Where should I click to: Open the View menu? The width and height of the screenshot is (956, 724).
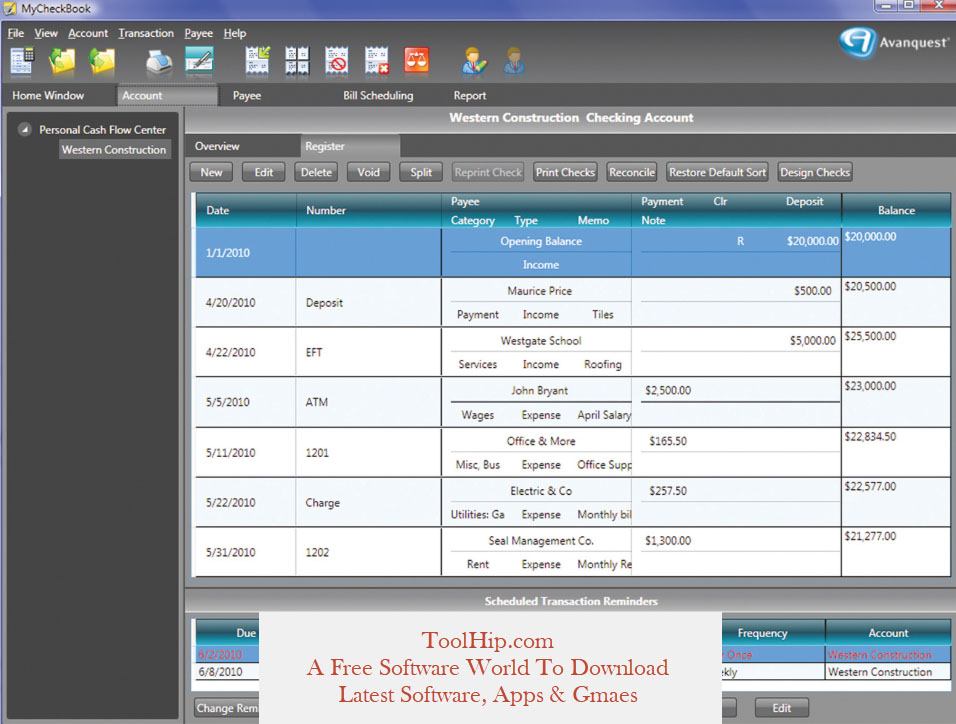(x=46, y=34)
